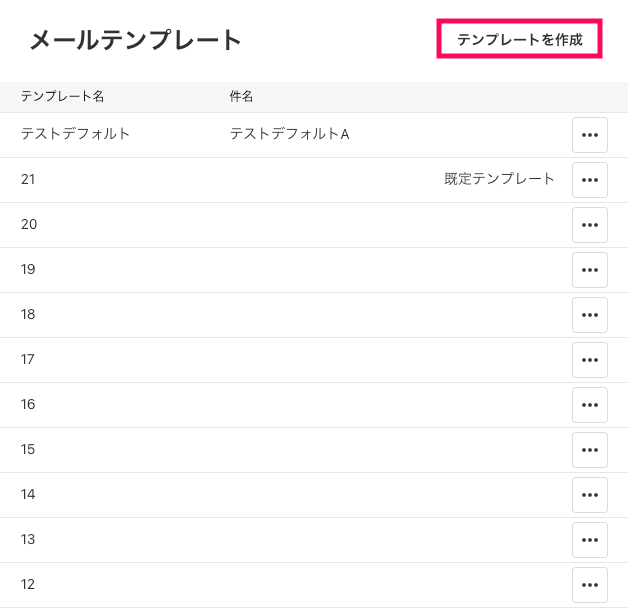Image resolution: width=628 pixels, height=609 pixels.
Task: Click the テンプレートを作成 button
Action: [519, 40]
